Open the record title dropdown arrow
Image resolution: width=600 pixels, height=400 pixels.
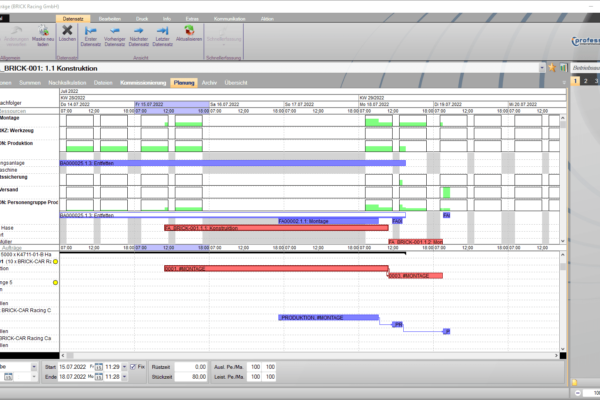(542, 68)
